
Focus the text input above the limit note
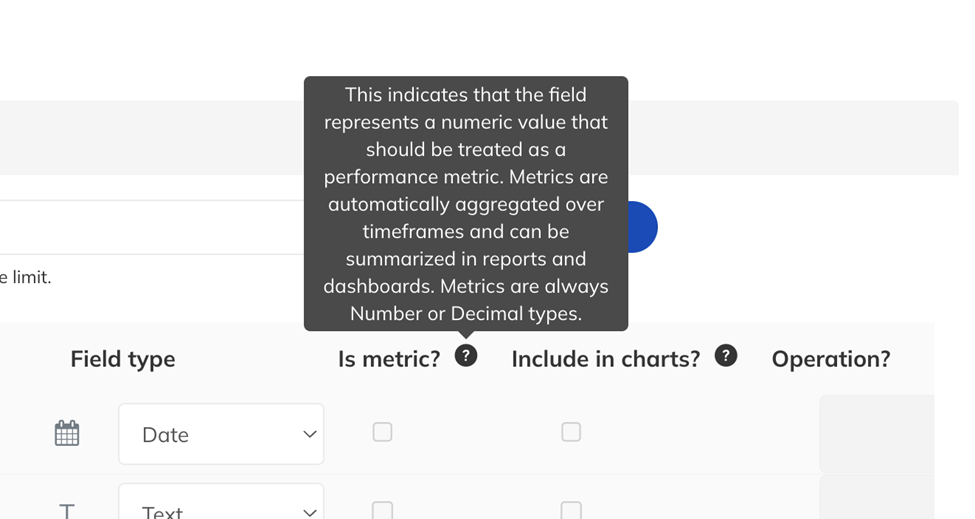click(x=152, y=227)
